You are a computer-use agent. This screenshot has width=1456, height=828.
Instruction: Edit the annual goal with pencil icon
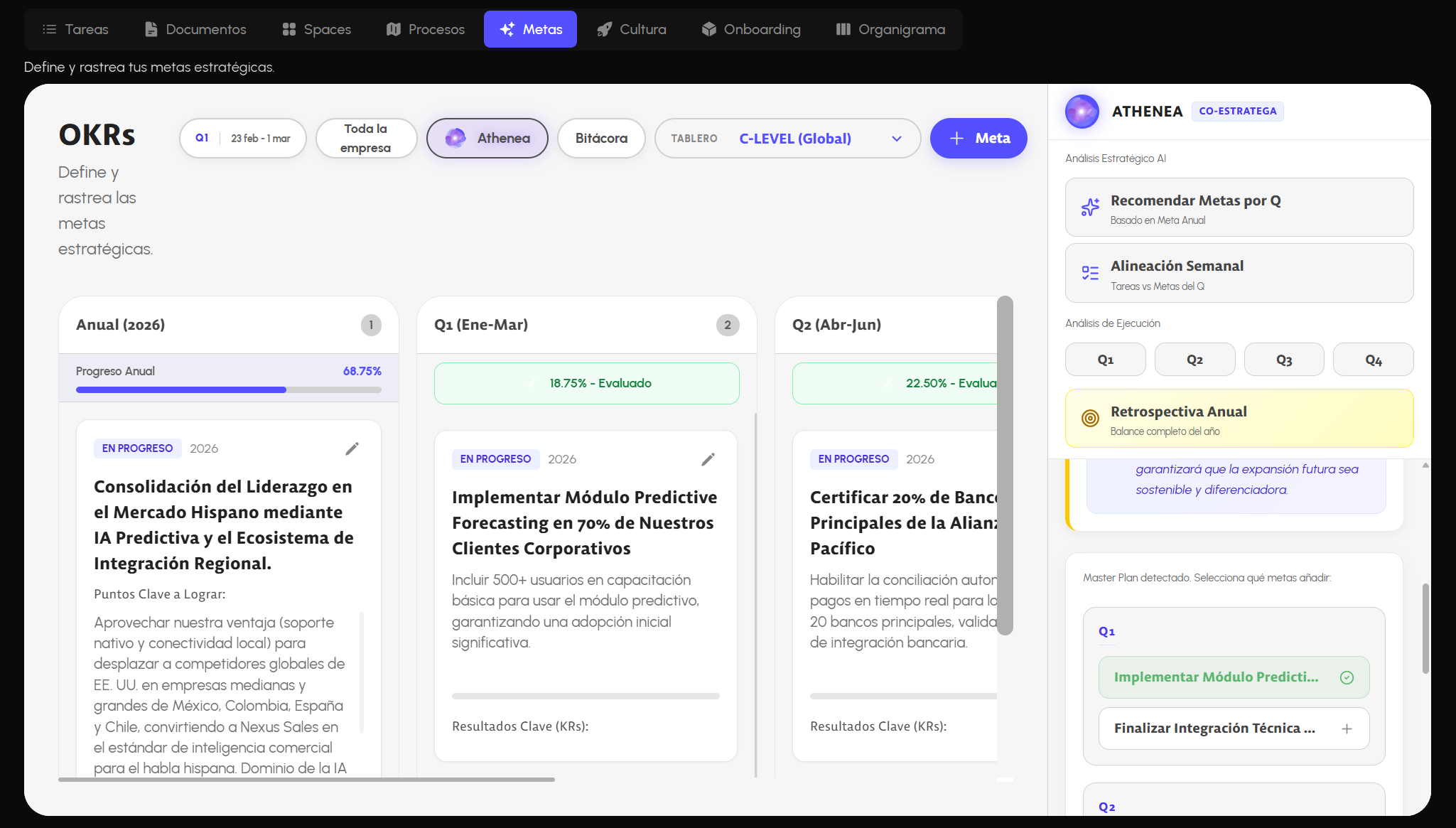coord(352,448)
